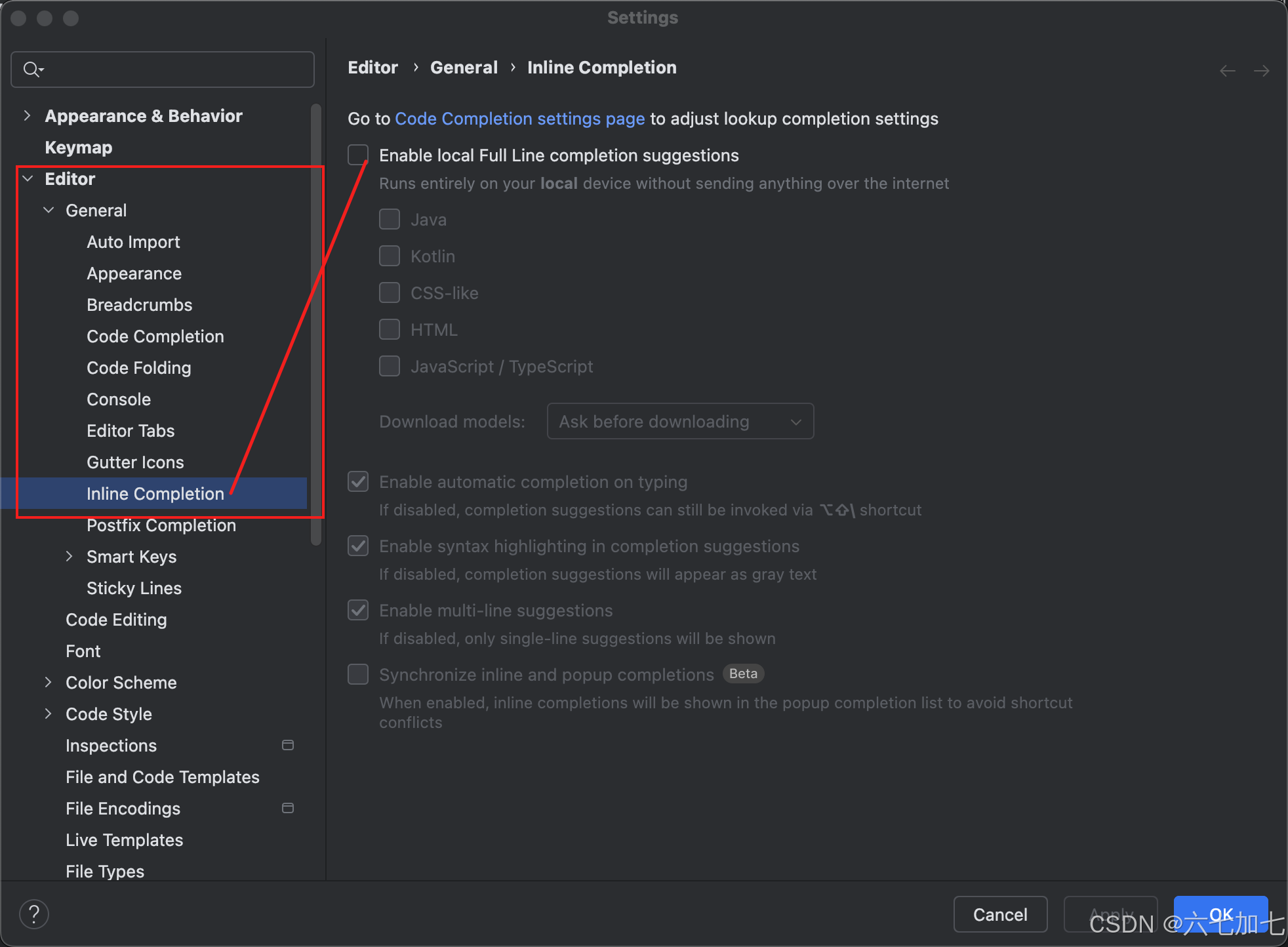This screenshot has width=1288, height=947.
Task: Navigate forward with right arrow icon
Action: pos(1261,71)
